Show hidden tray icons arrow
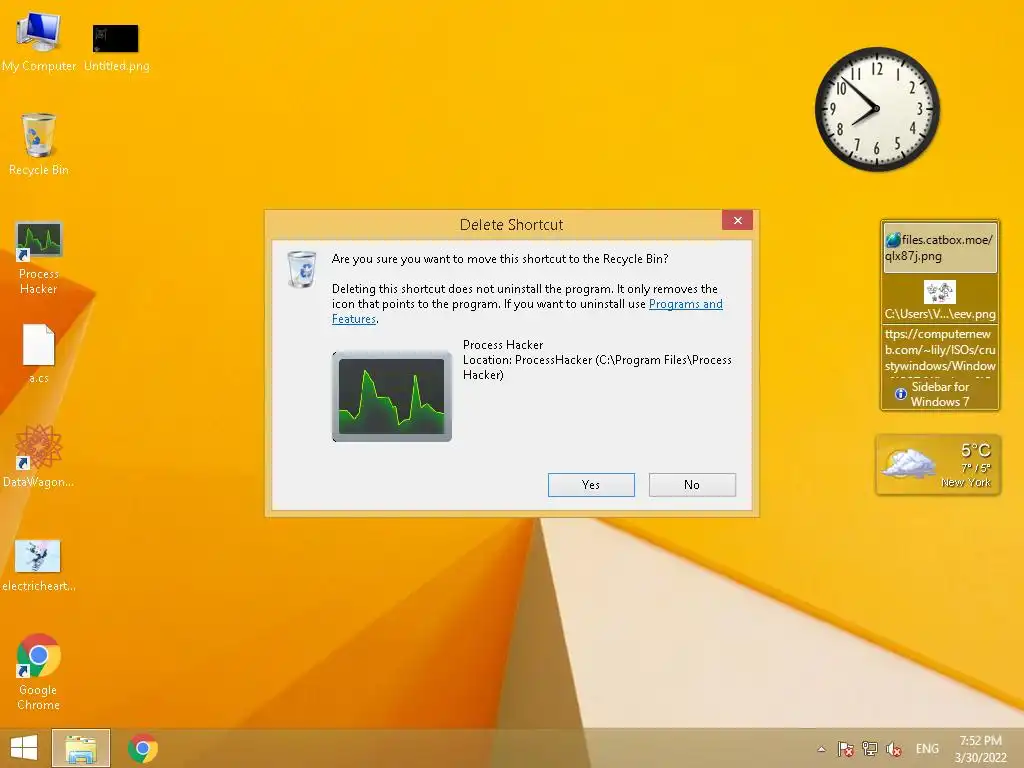The image size is (1024, 768). click(822, 749)
